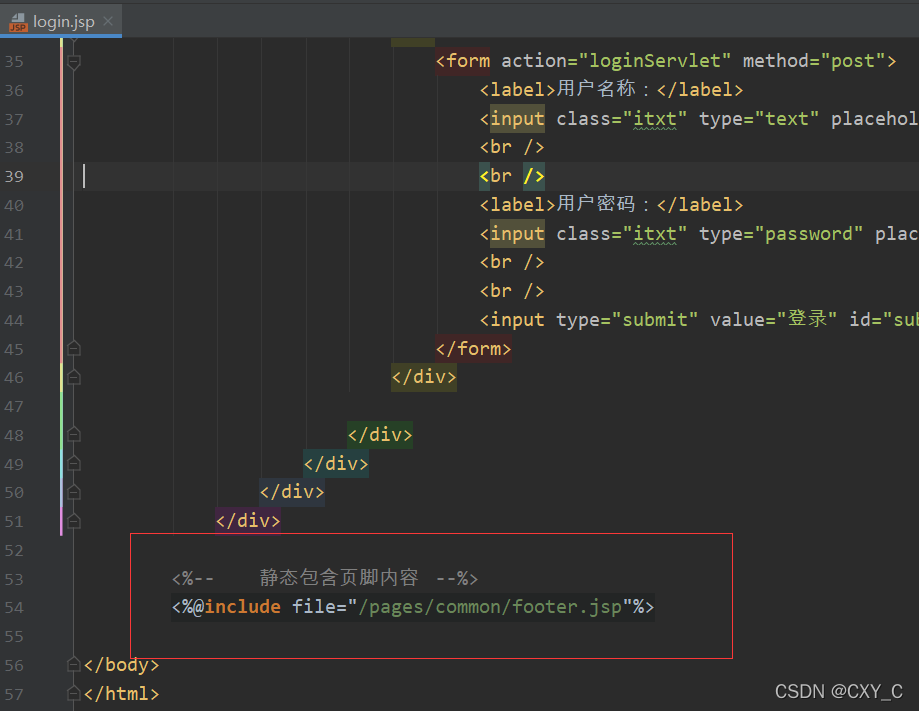The image size is (919, 711).
Task: Toggle fold marker at line 48
Action: tap(74, 434)
